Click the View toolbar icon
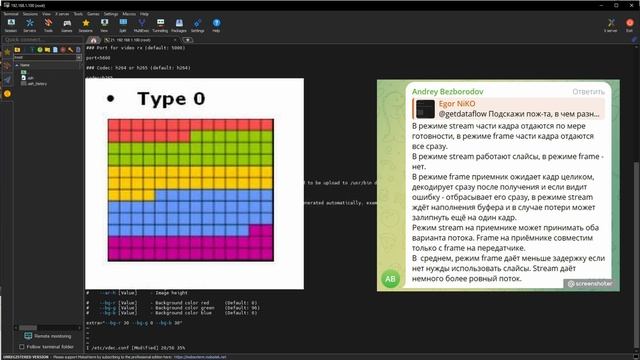 [x=104, y=25]
